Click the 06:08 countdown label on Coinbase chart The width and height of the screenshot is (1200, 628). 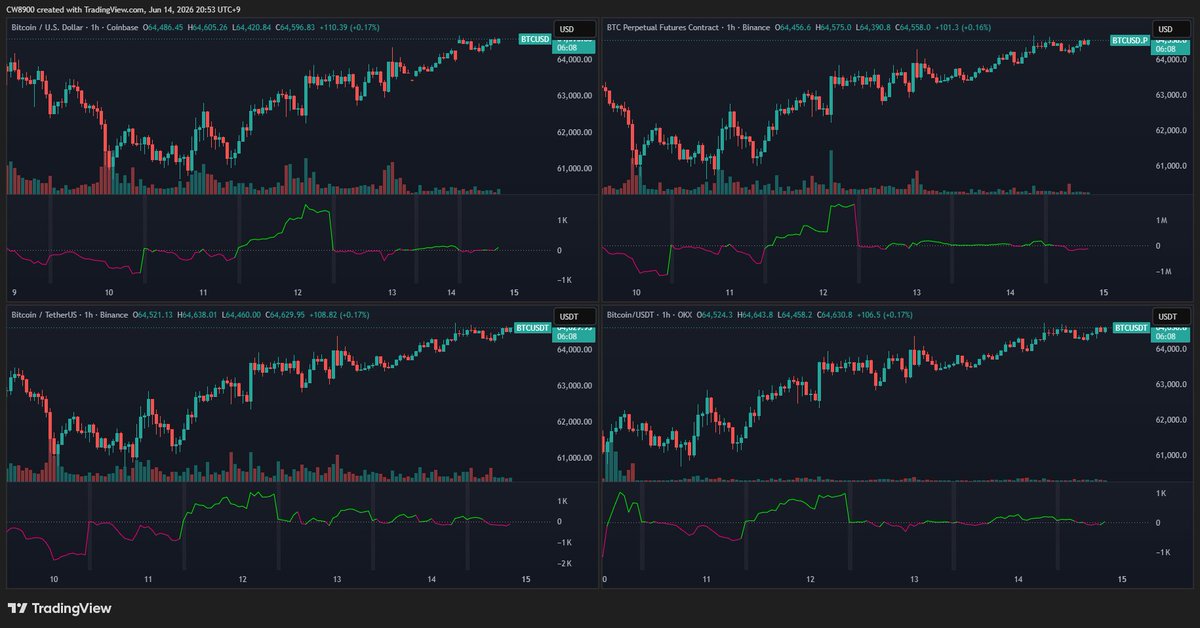coord(565,48)
